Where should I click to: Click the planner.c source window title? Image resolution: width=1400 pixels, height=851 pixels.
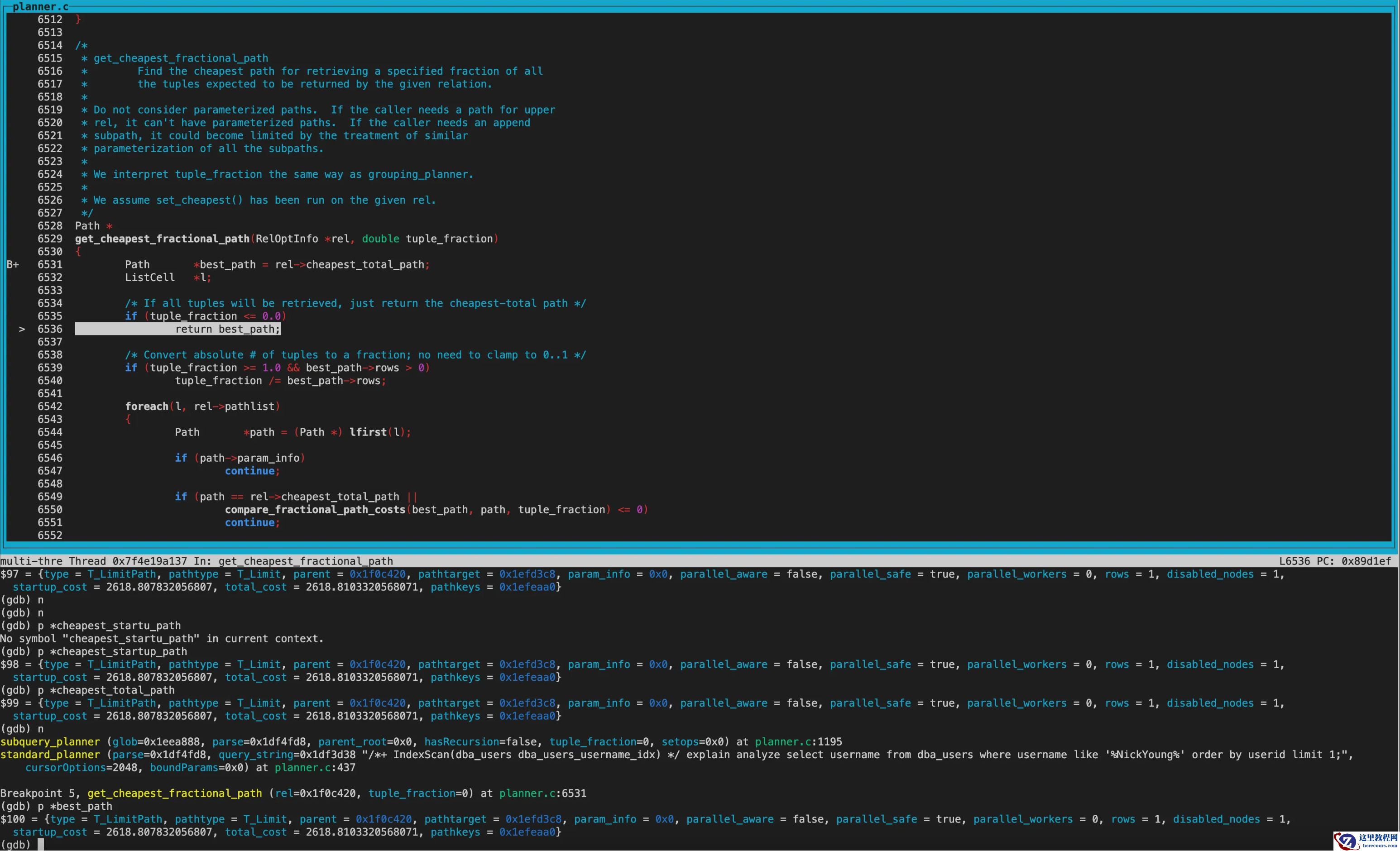click(40, 6)
